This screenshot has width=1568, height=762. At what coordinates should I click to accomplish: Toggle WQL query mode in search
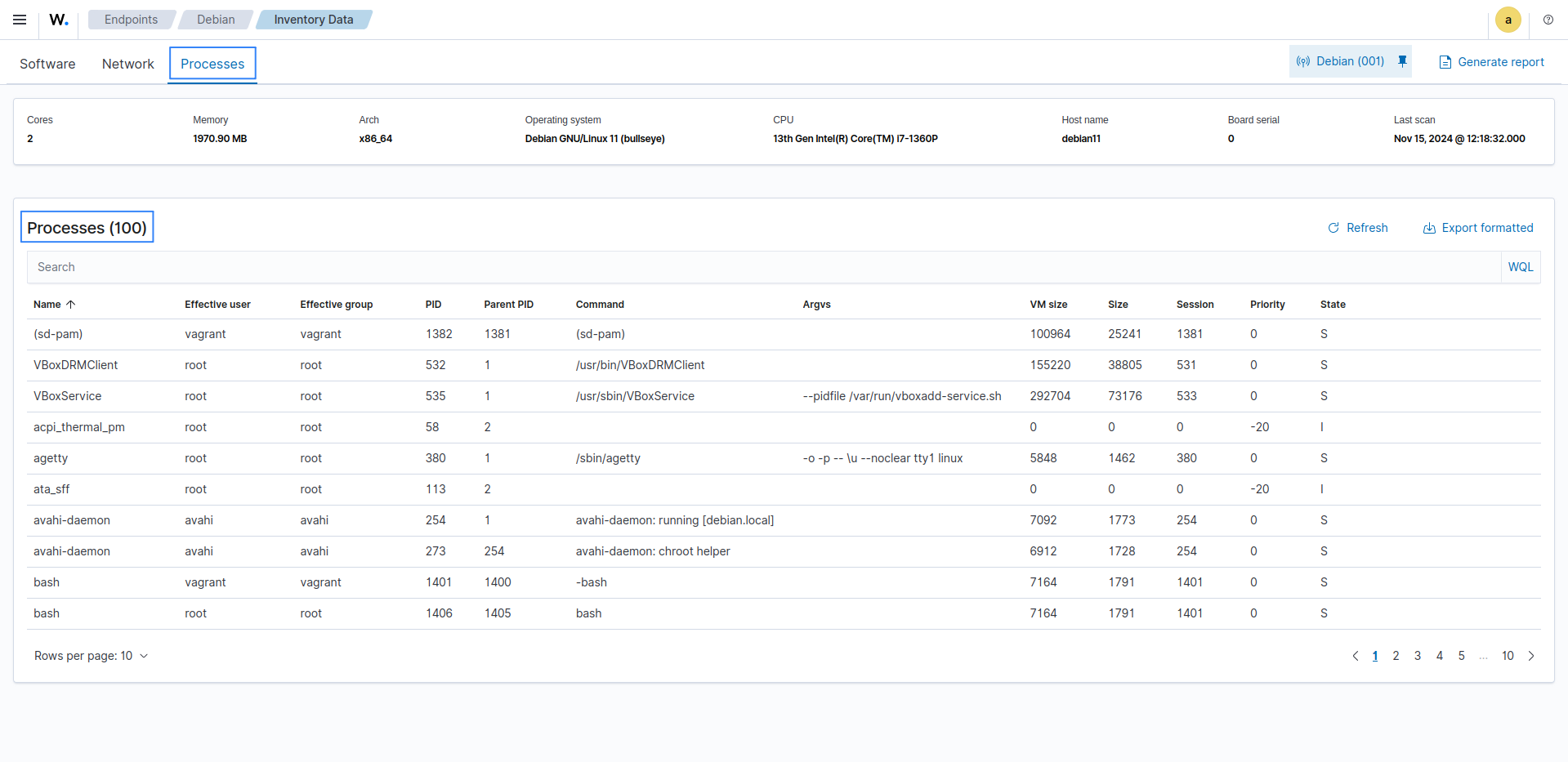(x=1520, y=267)
